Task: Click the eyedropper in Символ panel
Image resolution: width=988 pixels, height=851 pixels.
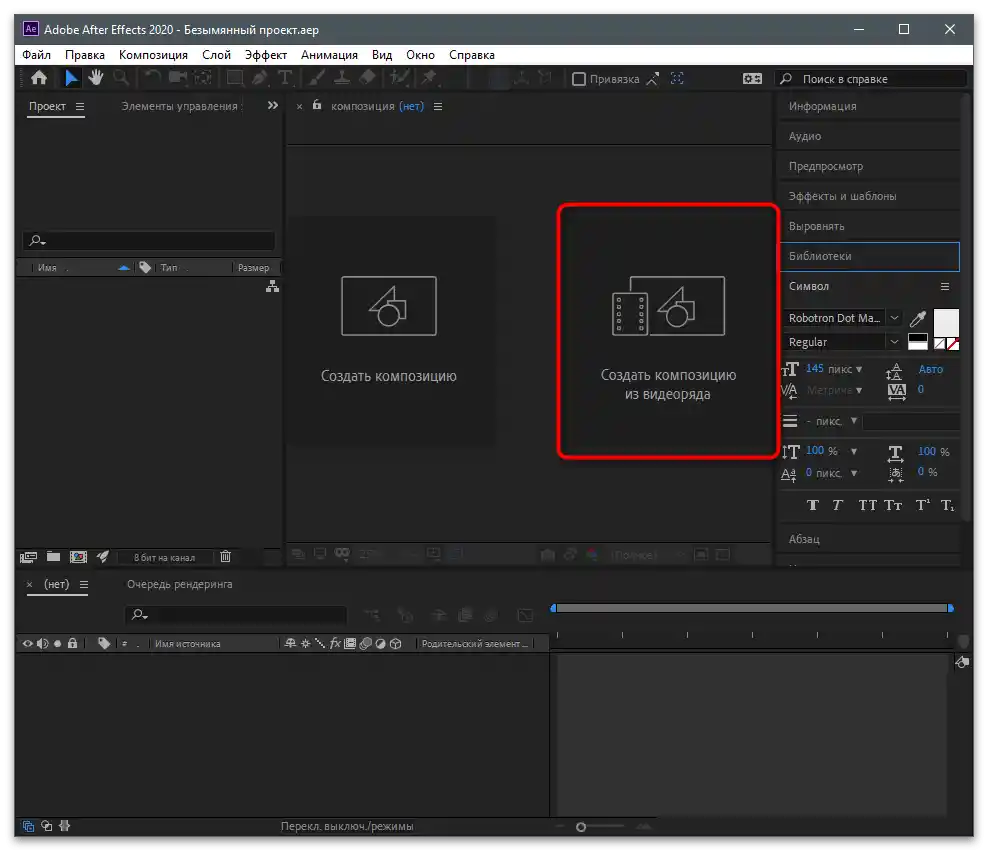Action: (x=917, y=318)
